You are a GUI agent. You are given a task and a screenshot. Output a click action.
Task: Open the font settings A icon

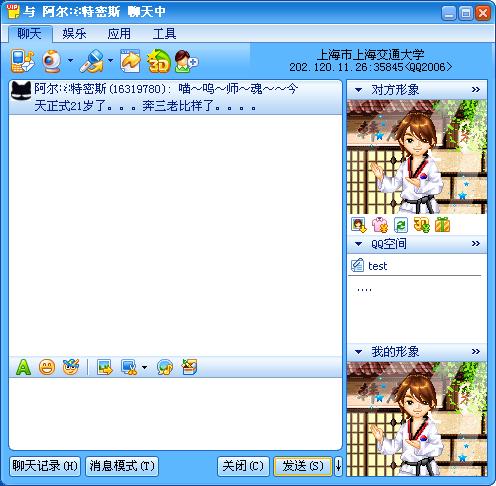click(23, 367)
